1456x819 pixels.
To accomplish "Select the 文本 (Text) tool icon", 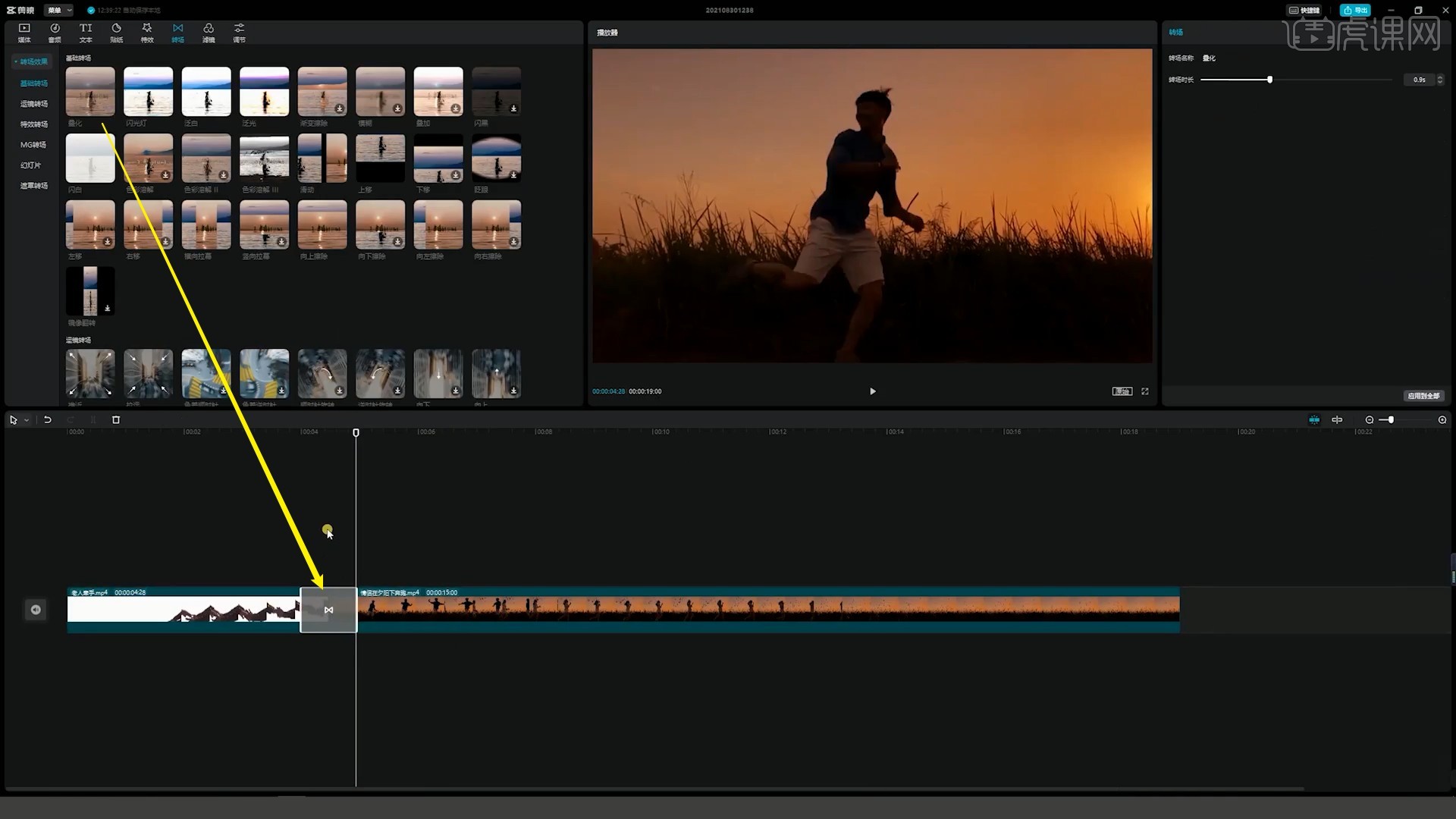I will (x=86, y=32).
